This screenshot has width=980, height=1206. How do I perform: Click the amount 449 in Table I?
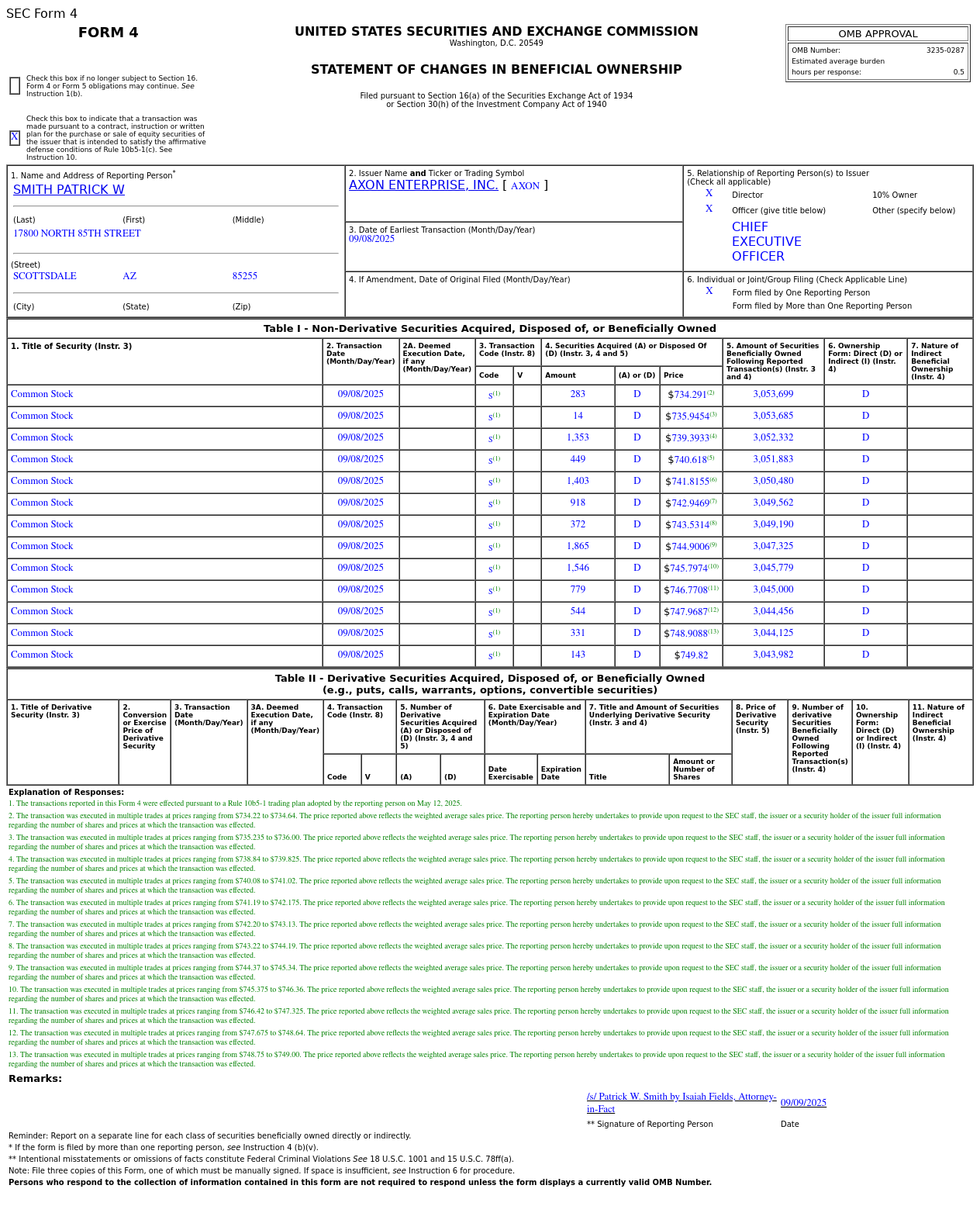[578, 459]
